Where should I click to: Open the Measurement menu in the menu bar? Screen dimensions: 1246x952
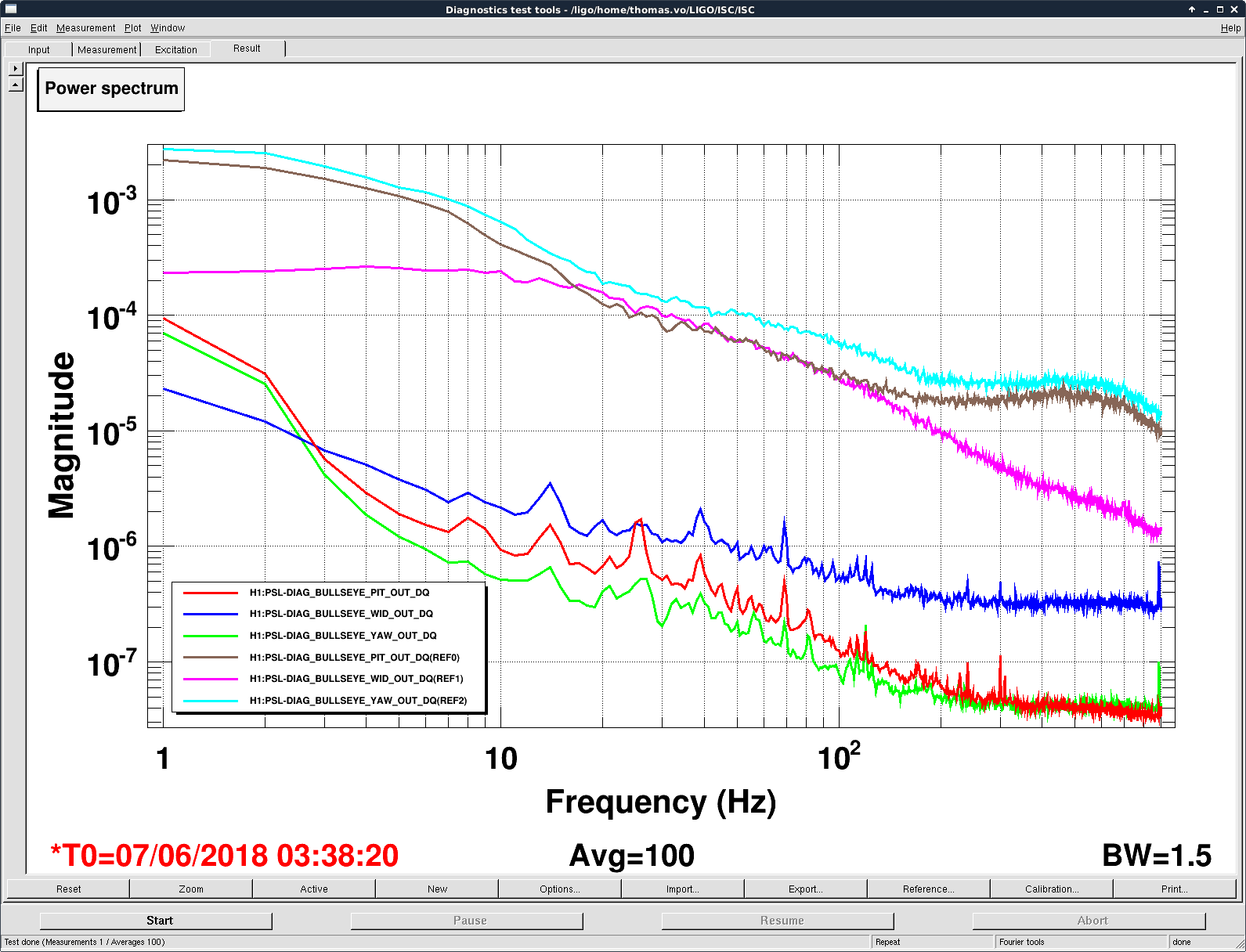click(85, 28)
